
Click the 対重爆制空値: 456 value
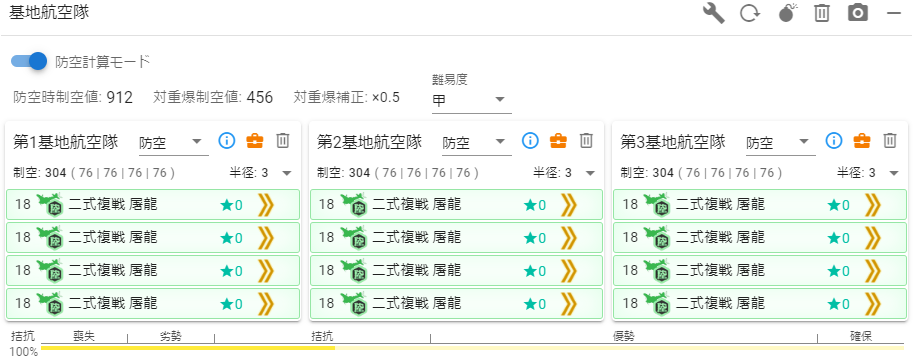213,97
